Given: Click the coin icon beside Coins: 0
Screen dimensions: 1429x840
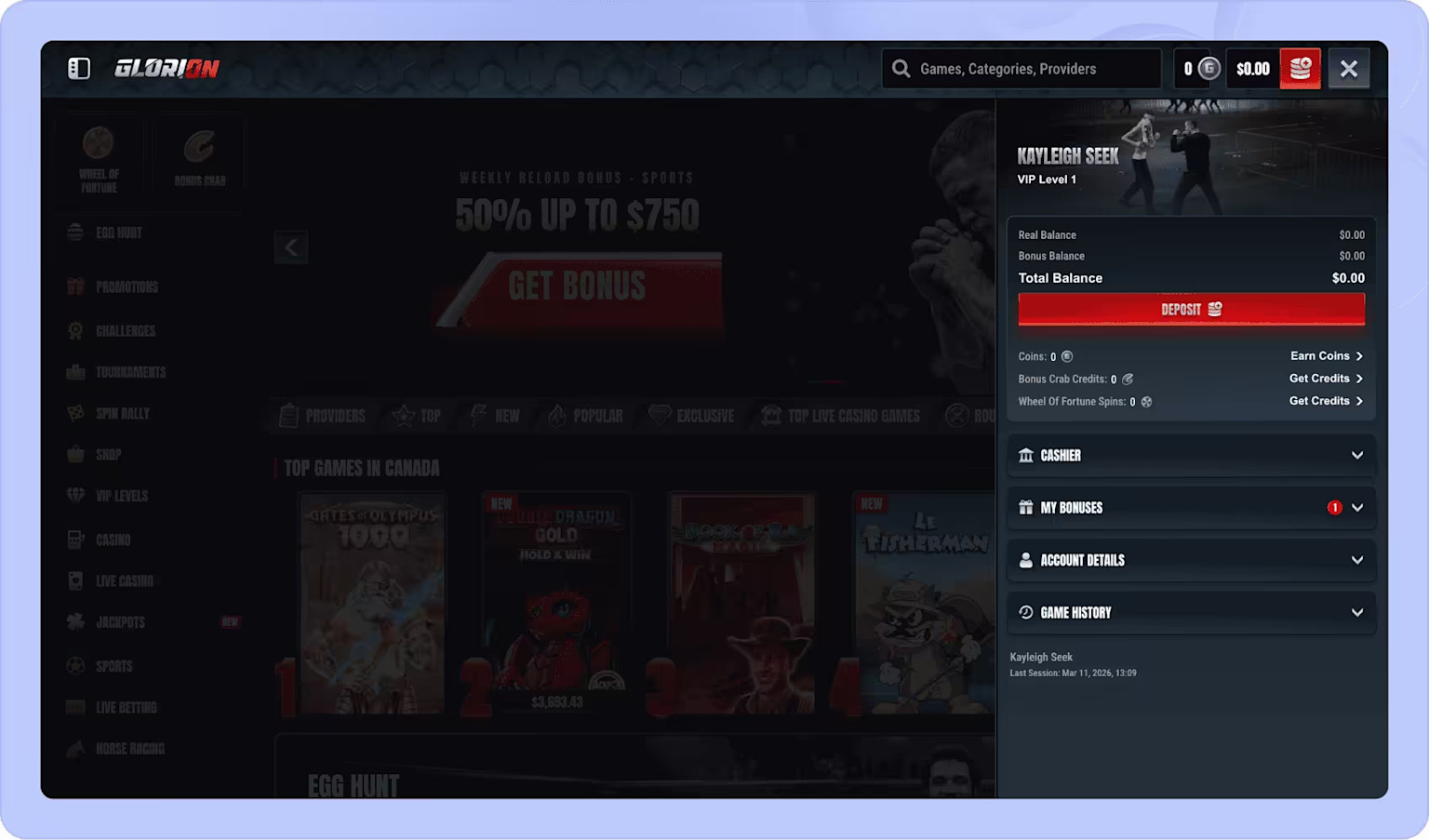Looking at the screenshot, I should [1067, 356].
